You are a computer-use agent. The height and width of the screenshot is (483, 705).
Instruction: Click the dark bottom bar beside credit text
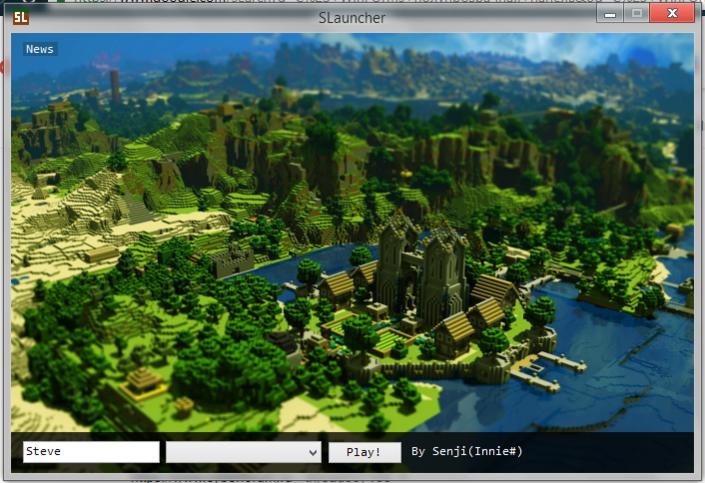click(x=607, y=452)
